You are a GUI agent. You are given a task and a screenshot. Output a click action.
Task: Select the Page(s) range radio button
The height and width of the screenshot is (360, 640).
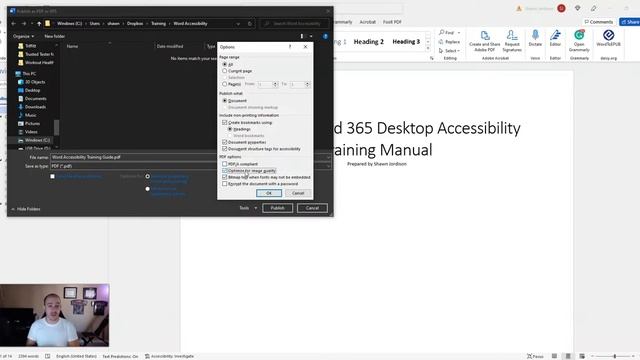(x=224, y=84)
